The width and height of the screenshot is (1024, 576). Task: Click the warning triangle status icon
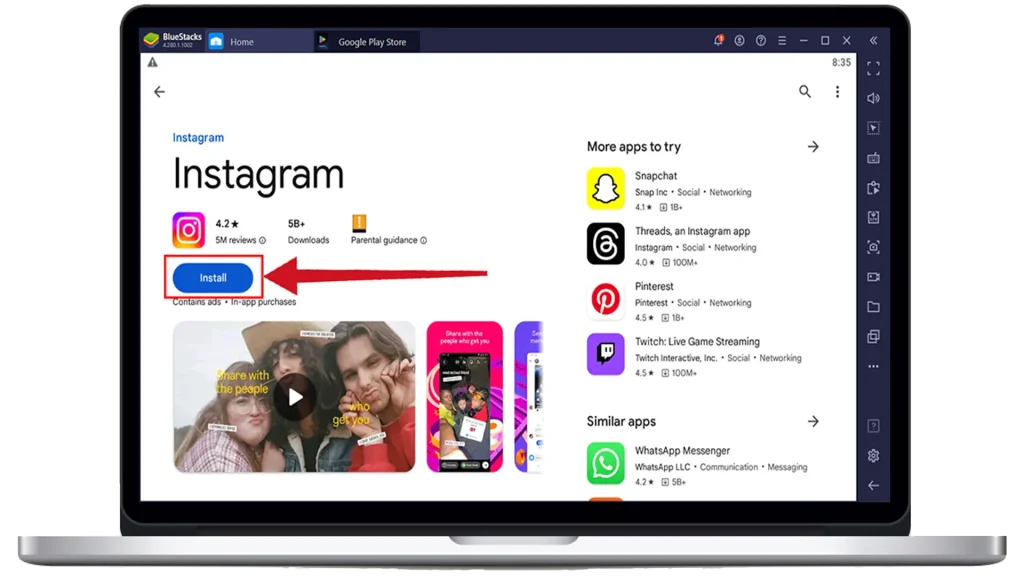pos(152,63)
